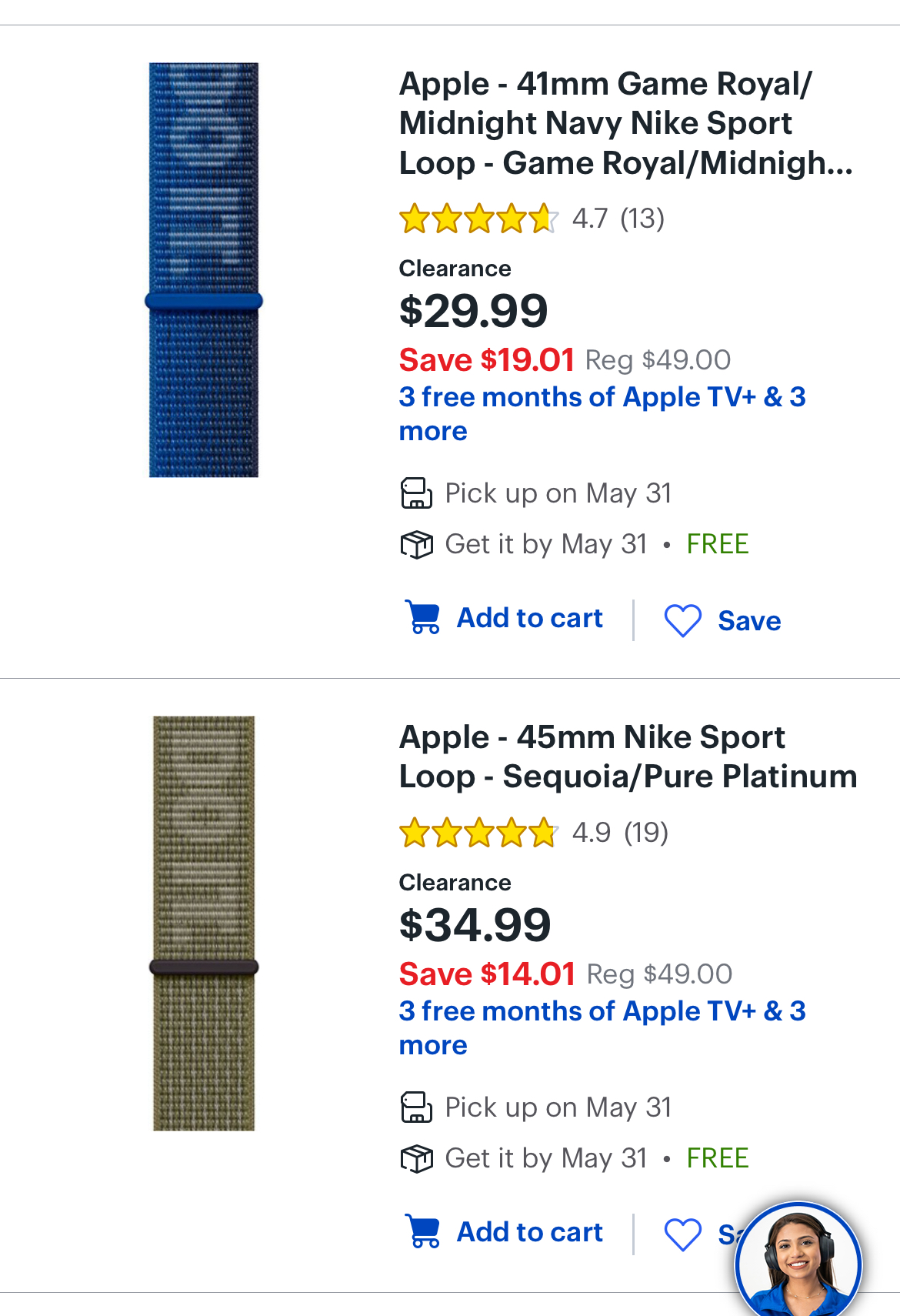Open the 45mm Sequoia/Pure Platinum product title

click(627, 757)
